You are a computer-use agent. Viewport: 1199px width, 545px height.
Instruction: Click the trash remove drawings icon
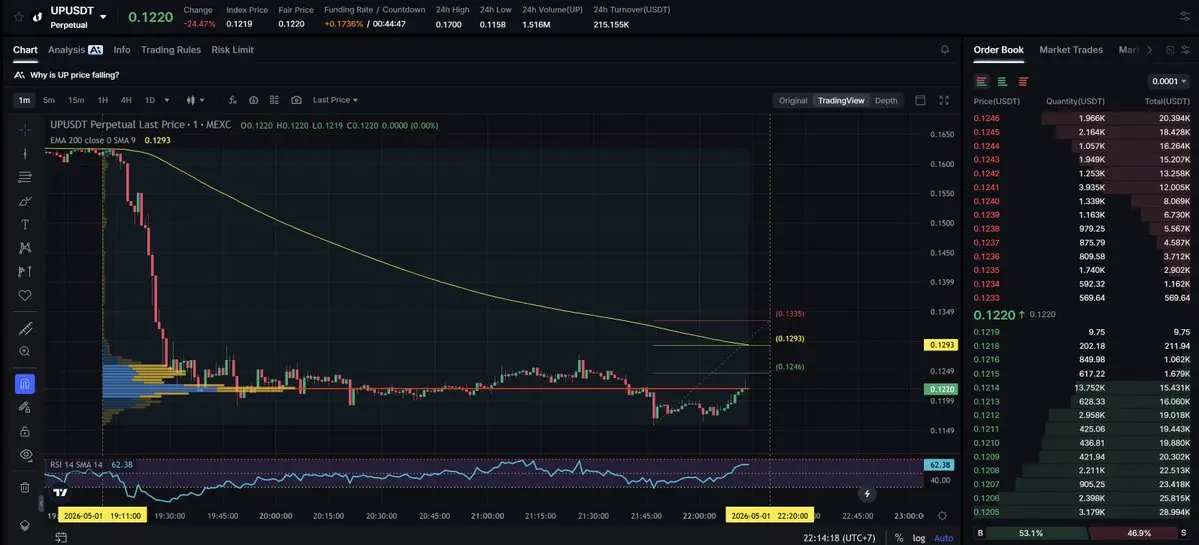(x=24, y=487)
